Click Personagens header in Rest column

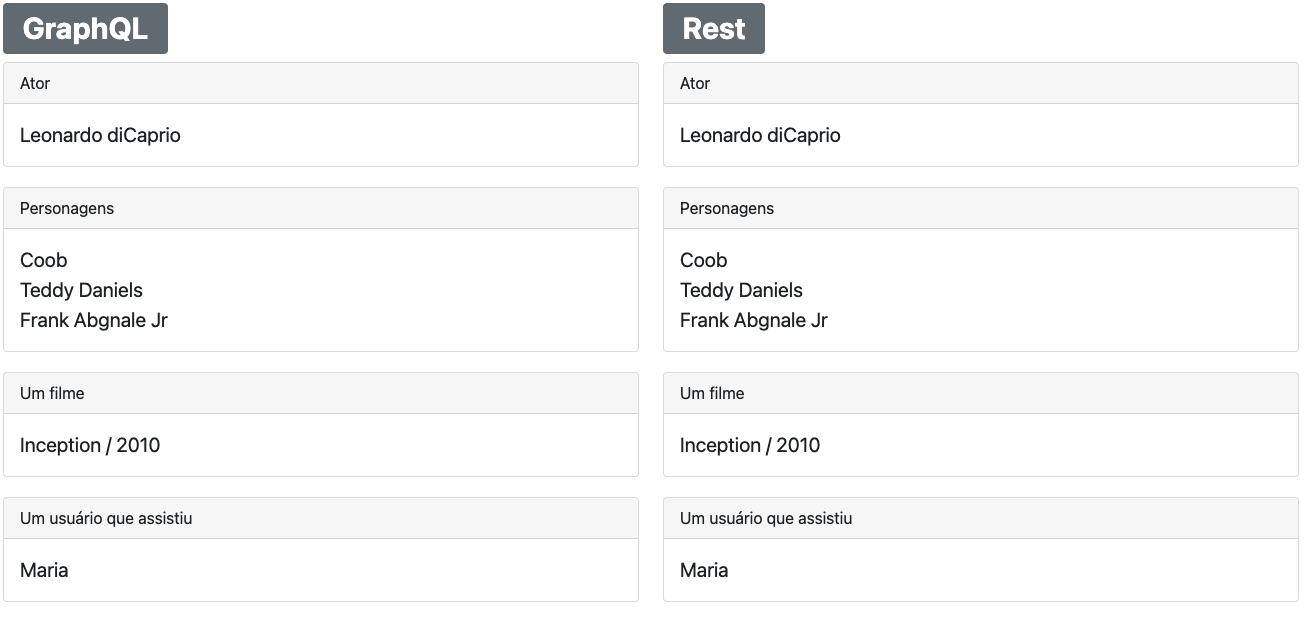coord(727,209)
